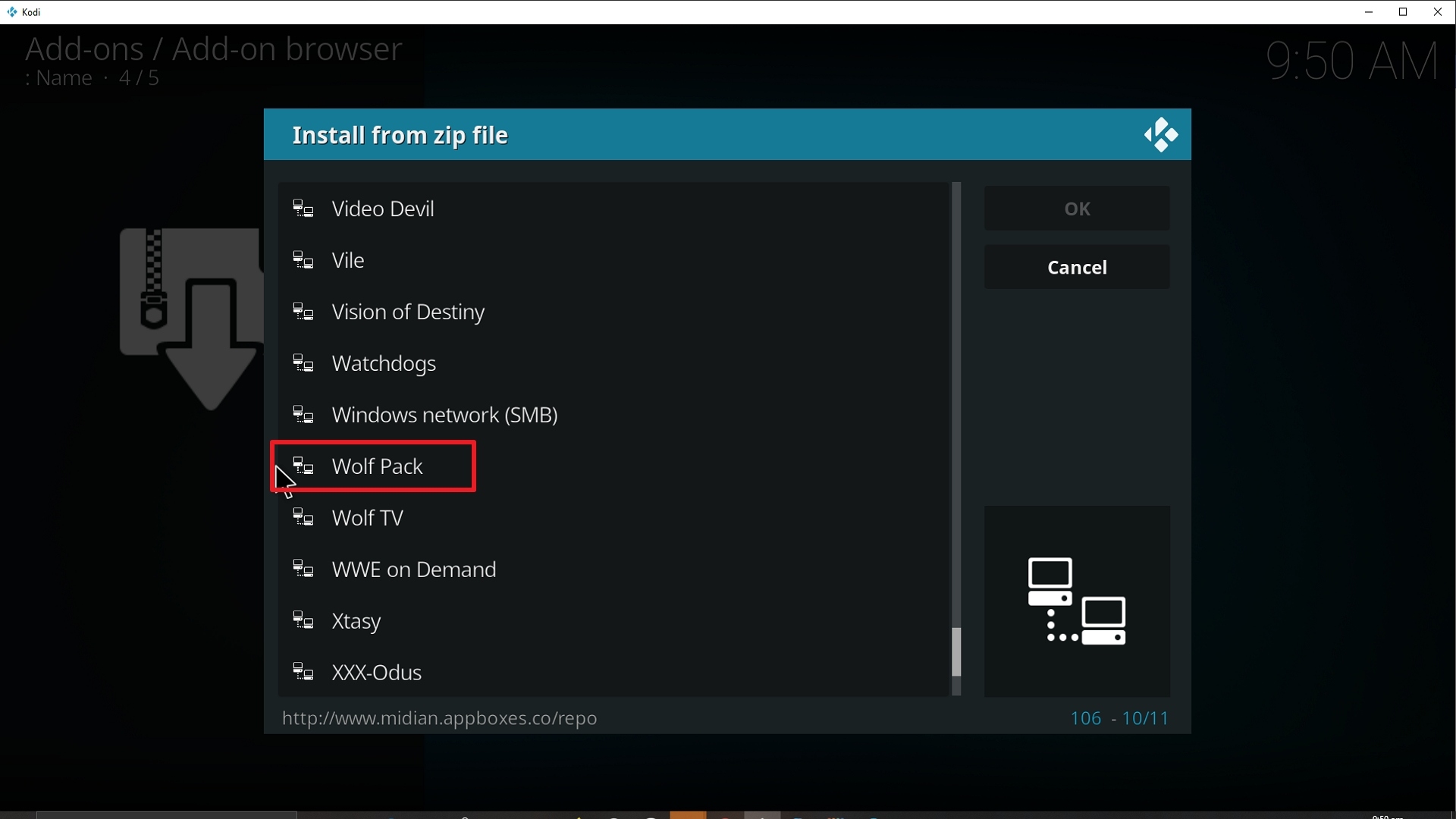Click the list scrollbar handle

[x=956, y=652]
